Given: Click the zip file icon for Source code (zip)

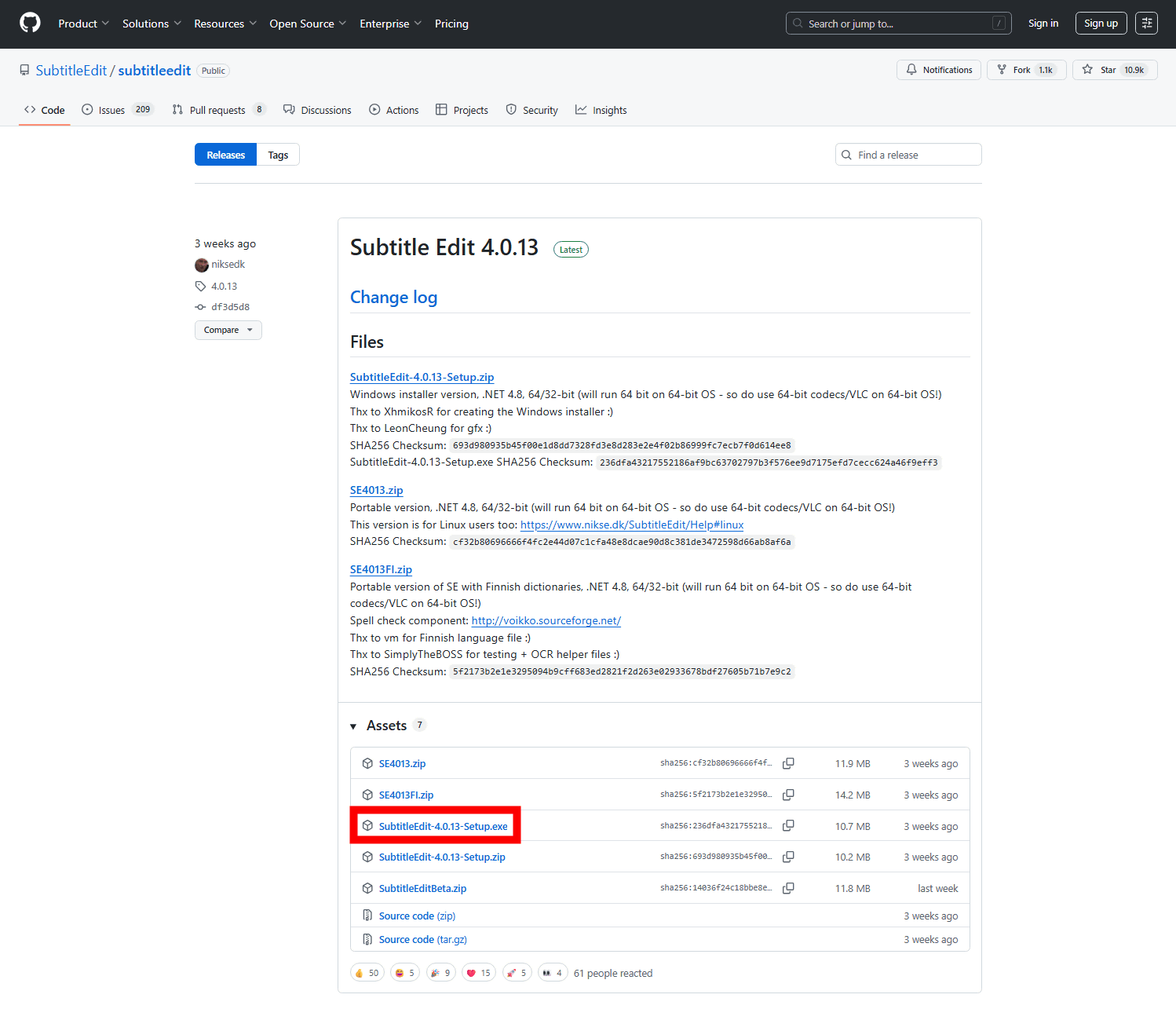Looking at the screenshot, I should pos(367,916).
